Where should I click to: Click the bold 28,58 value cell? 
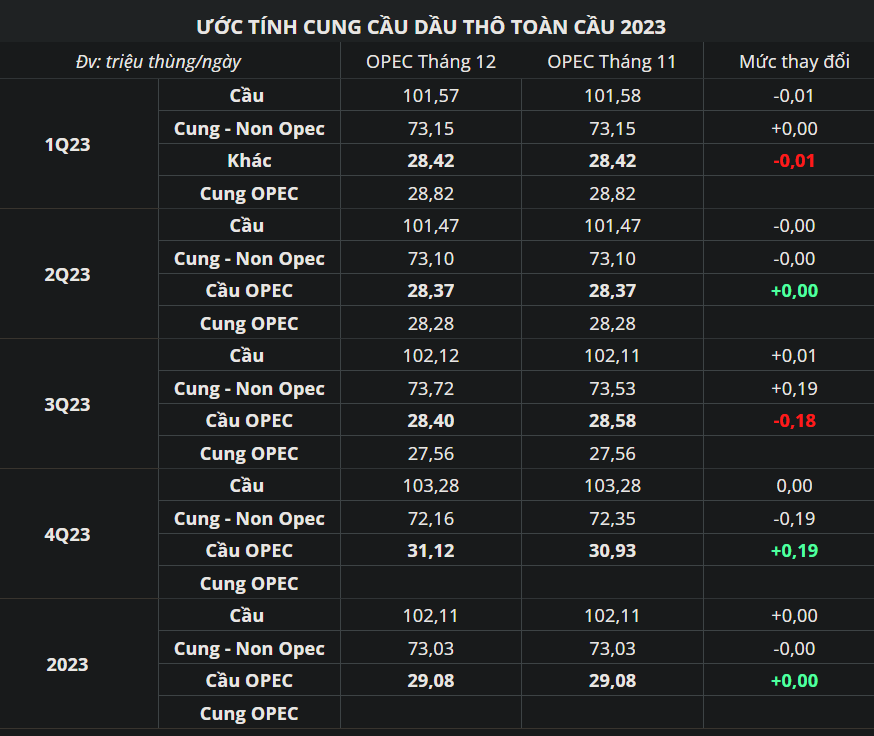(612, 421)
